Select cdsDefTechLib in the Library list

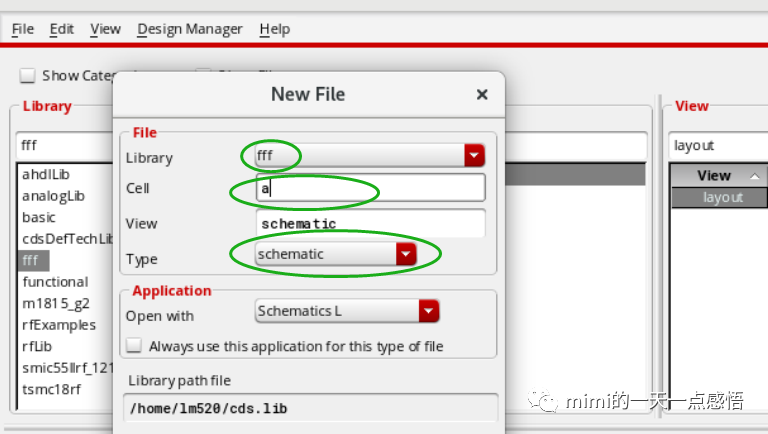point(67,239)
